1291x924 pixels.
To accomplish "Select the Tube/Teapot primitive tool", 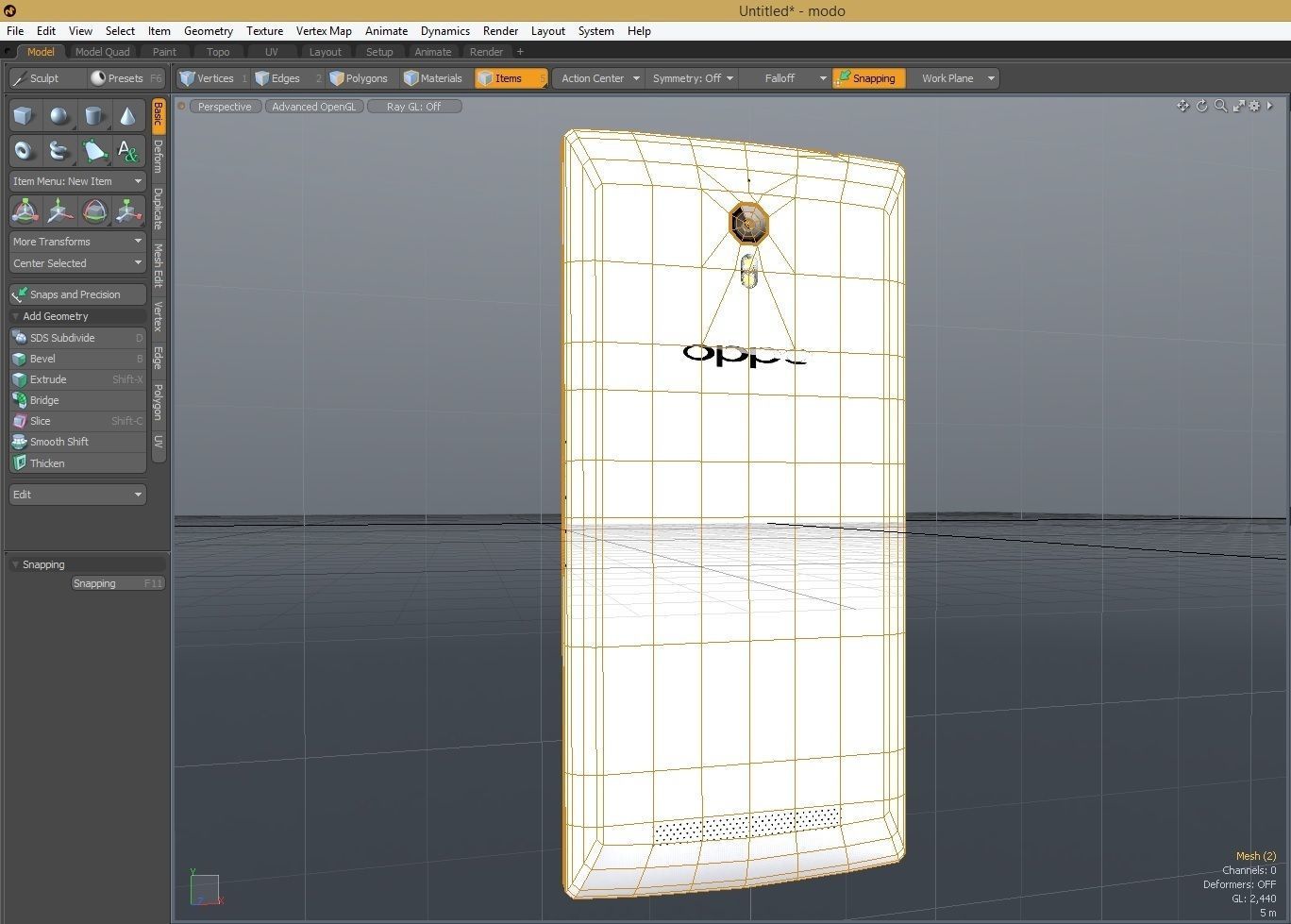I will tap(59, 151).
